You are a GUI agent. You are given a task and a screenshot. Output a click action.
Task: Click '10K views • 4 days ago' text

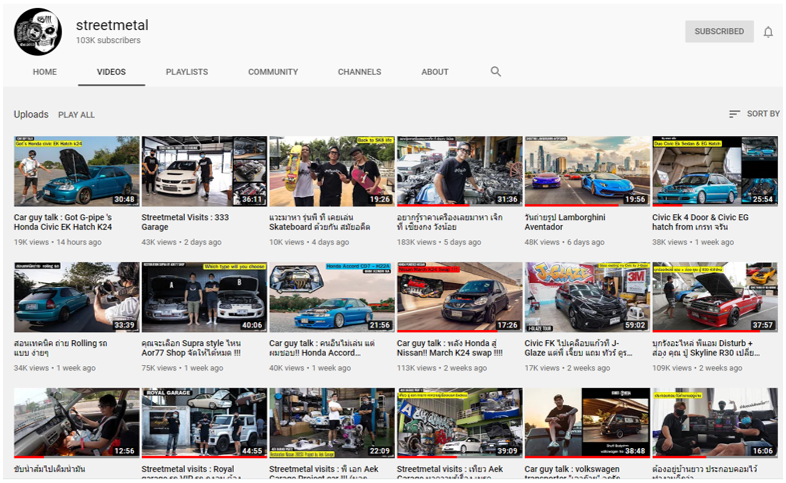tap(309, 242)
